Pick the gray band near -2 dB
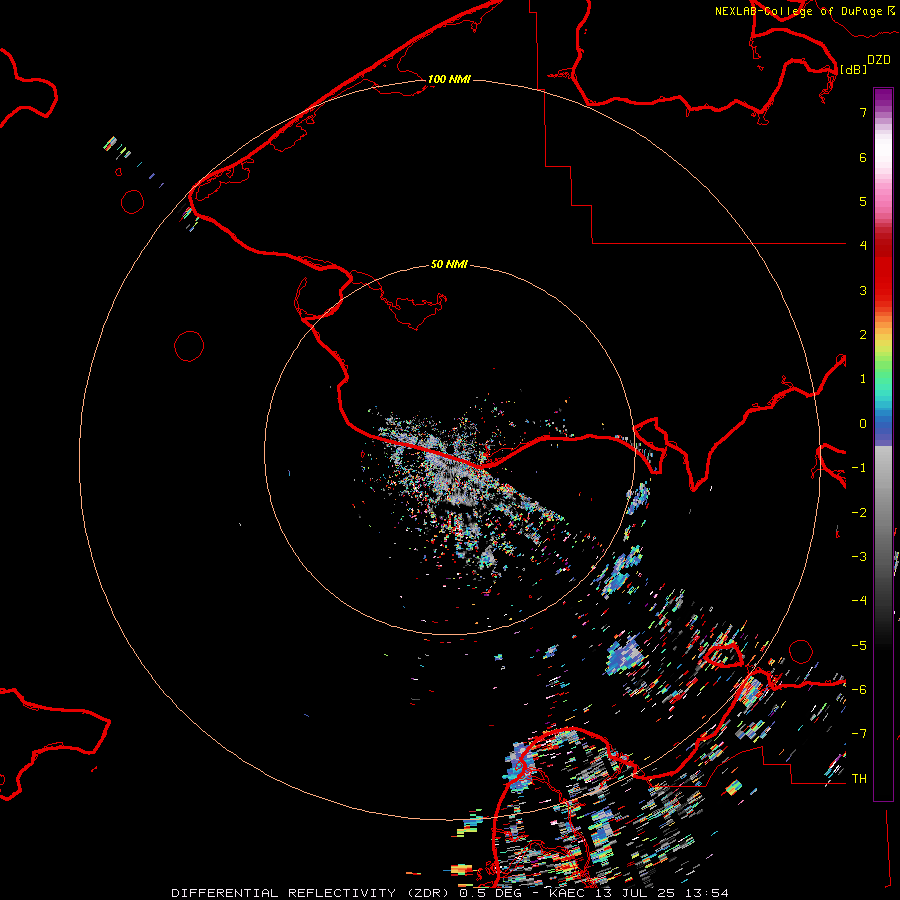This screenshot has width=900, height=900. [883, 513]
